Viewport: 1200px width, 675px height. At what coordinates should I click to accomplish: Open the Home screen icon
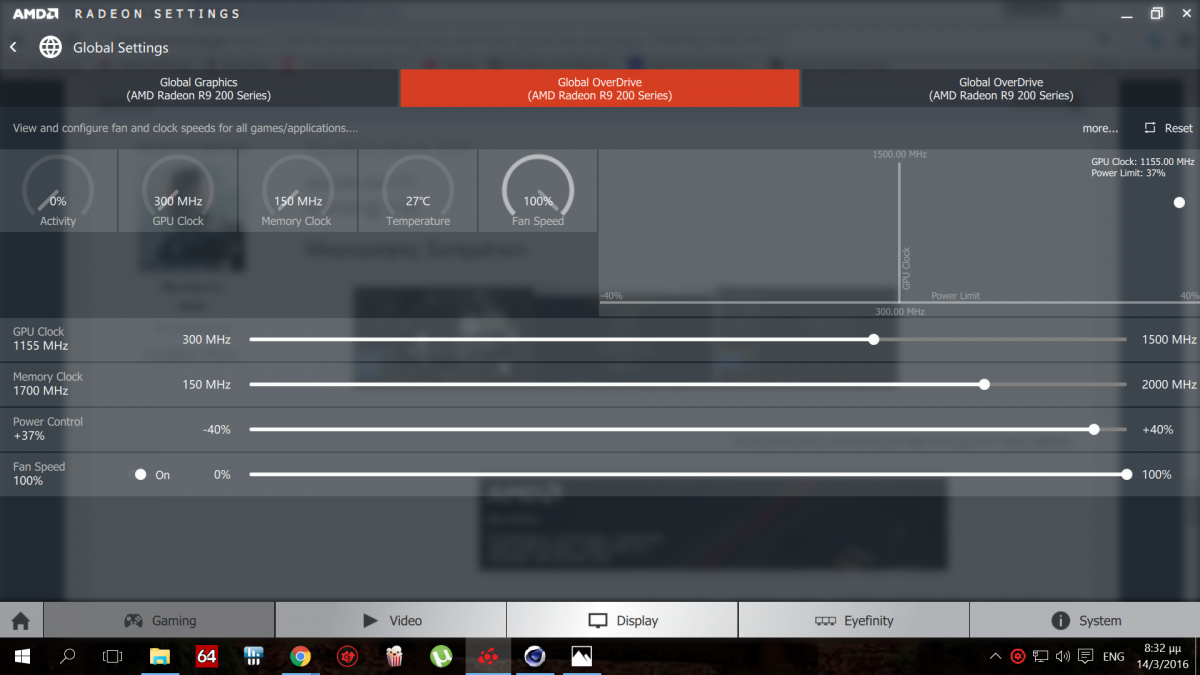tap(21, 620)
